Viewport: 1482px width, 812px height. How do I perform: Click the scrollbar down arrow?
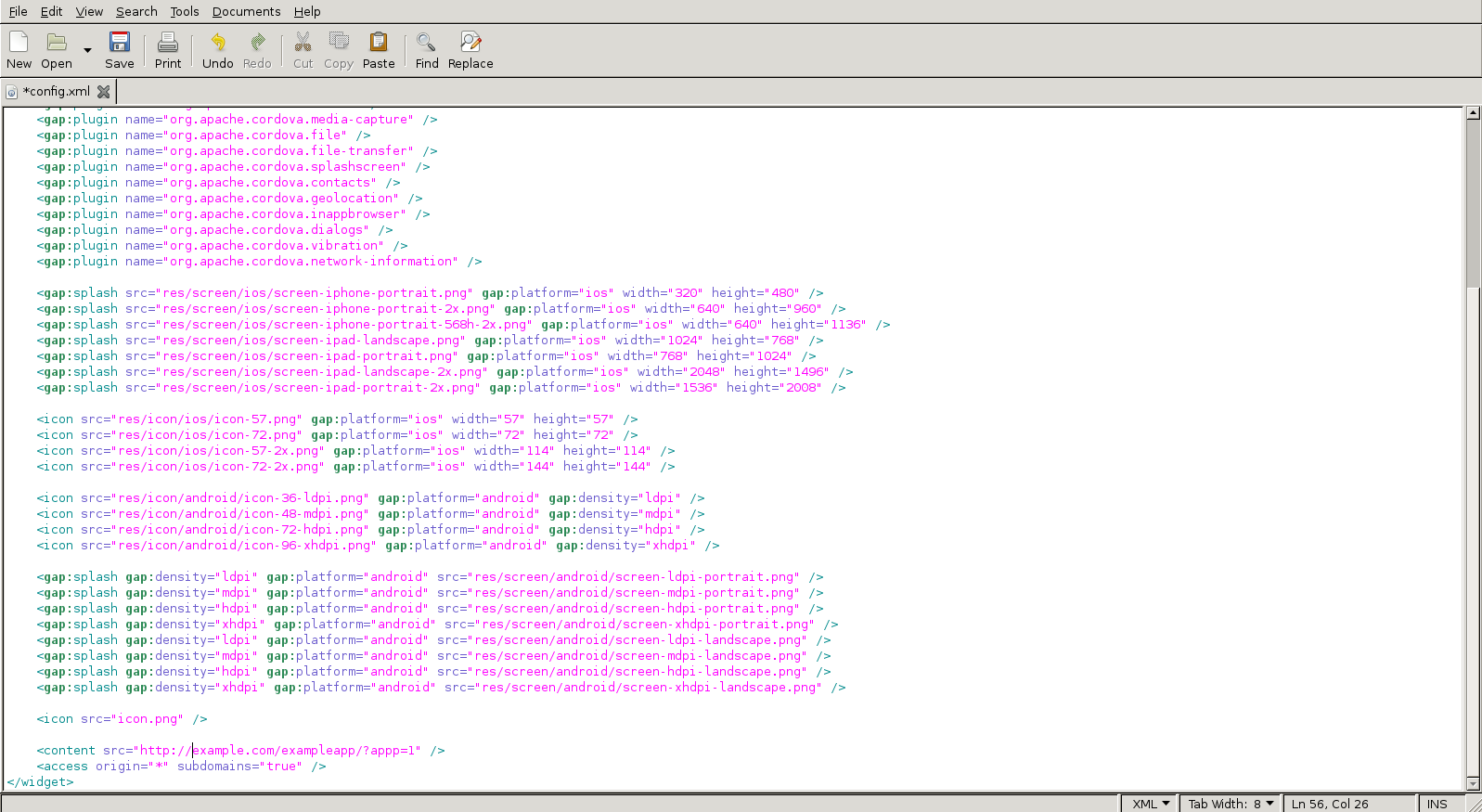tap(1473, 783)
